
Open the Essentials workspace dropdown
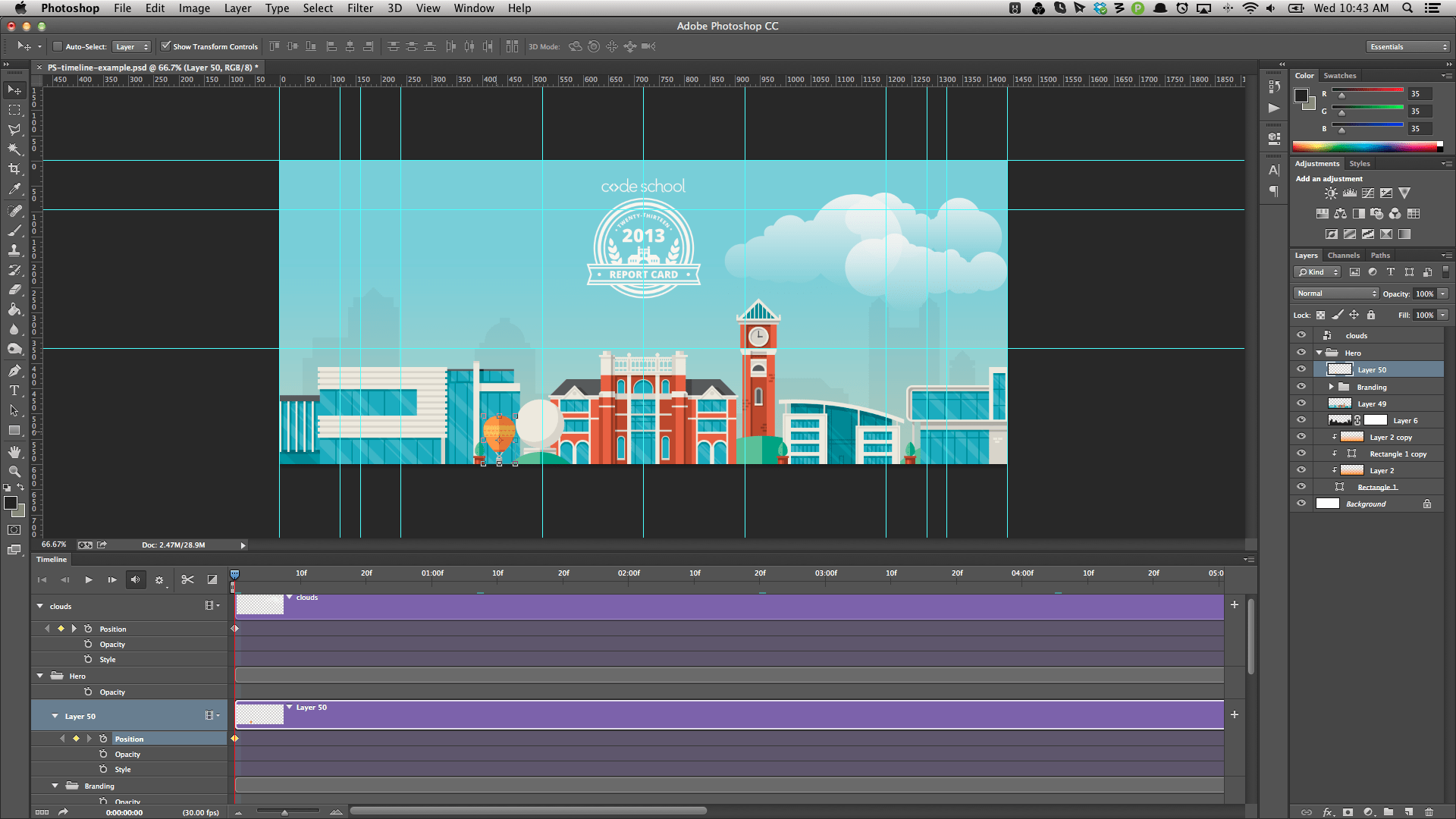coord(1408,47)
